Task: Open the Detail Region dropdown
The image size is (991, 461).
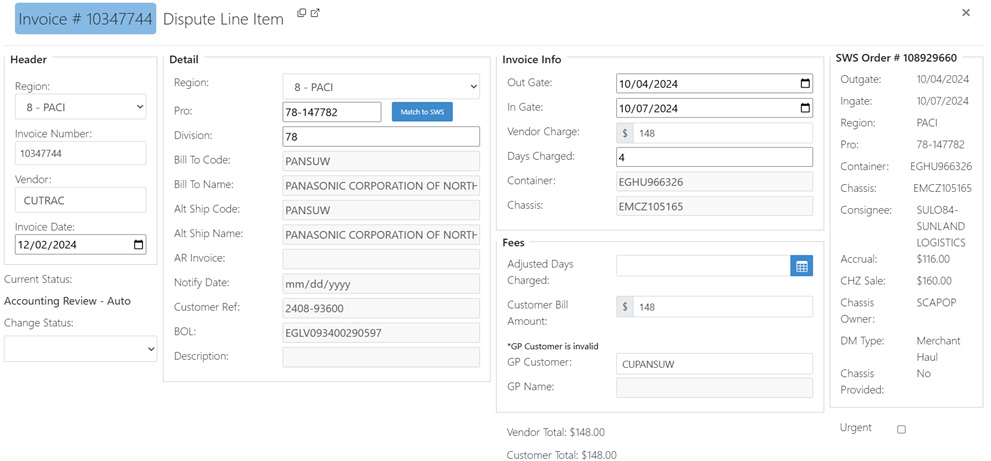Action: click(381, 87)
